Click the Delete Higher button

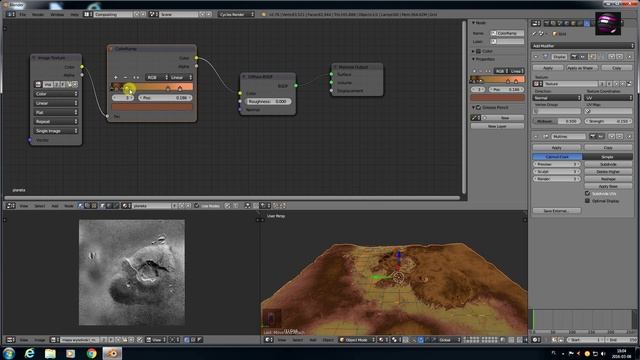(608, 171)
